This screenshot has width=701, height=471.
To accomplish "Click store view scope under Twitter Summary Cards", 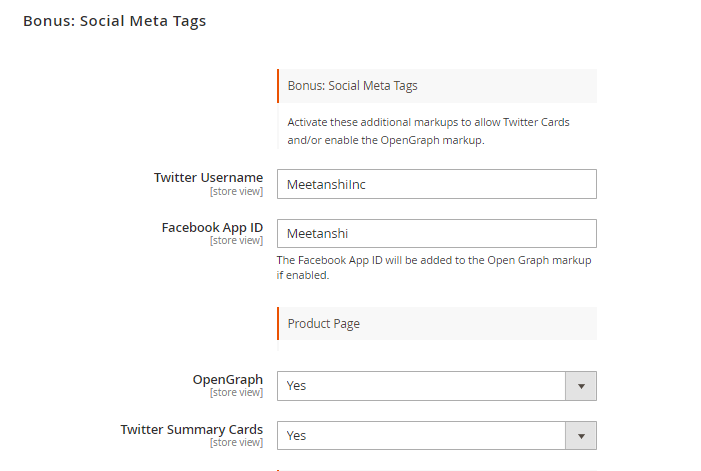I will pos(236,442).
